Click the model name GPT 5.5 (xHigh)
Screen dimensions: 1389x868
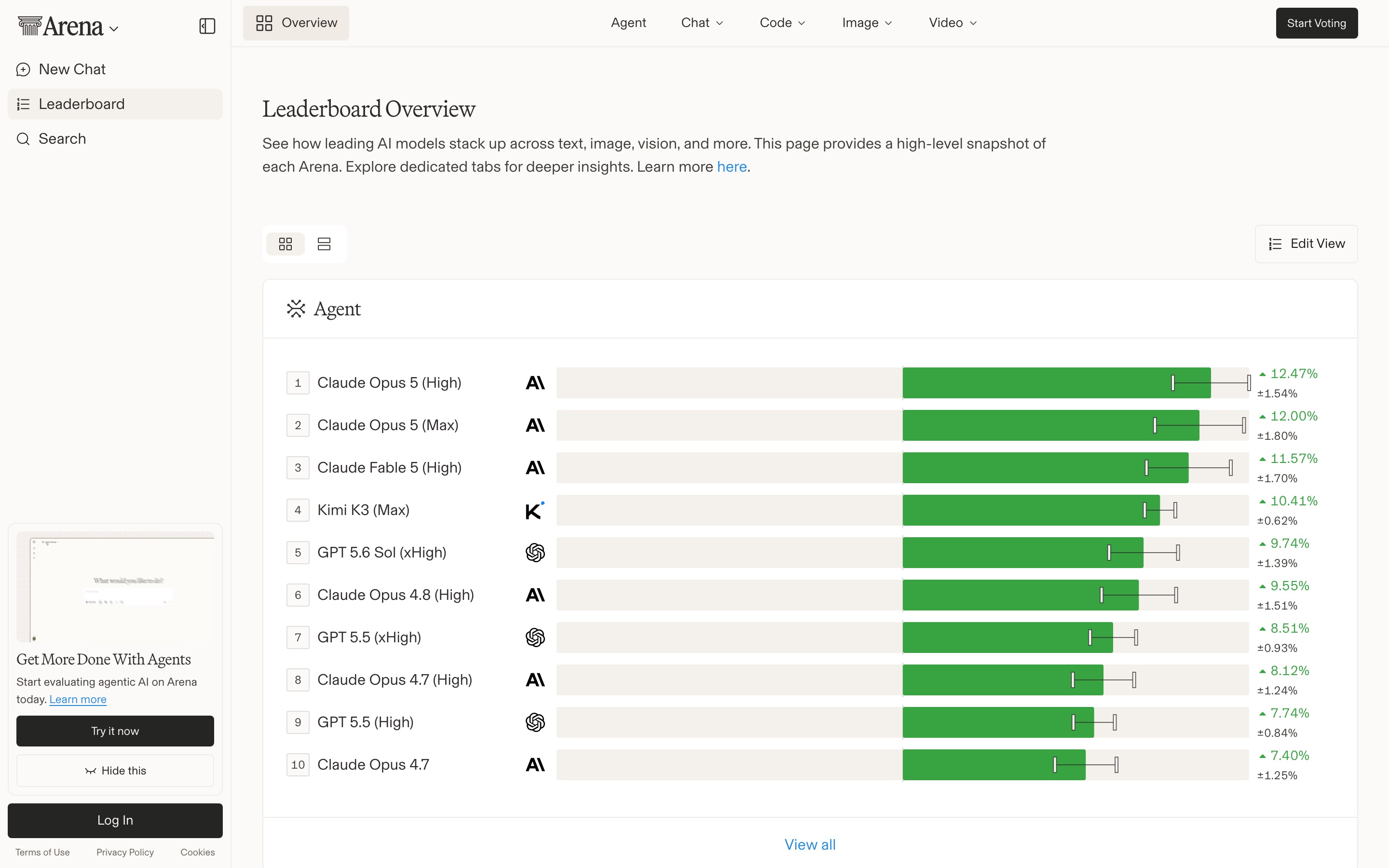pyautogui.click(x=369, y=638)
